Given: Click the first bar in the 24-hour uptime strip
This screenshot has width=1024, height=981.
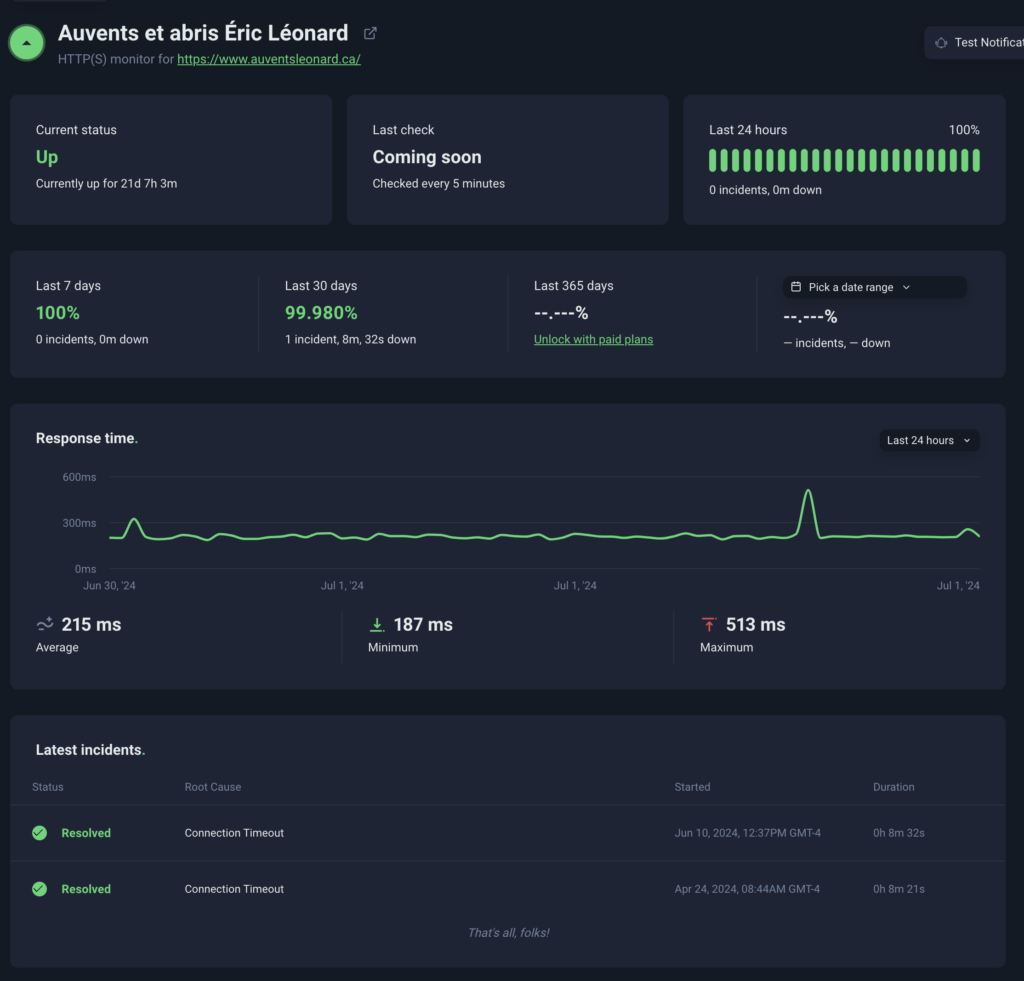Looking at the screenshot, I should [713, 160].
